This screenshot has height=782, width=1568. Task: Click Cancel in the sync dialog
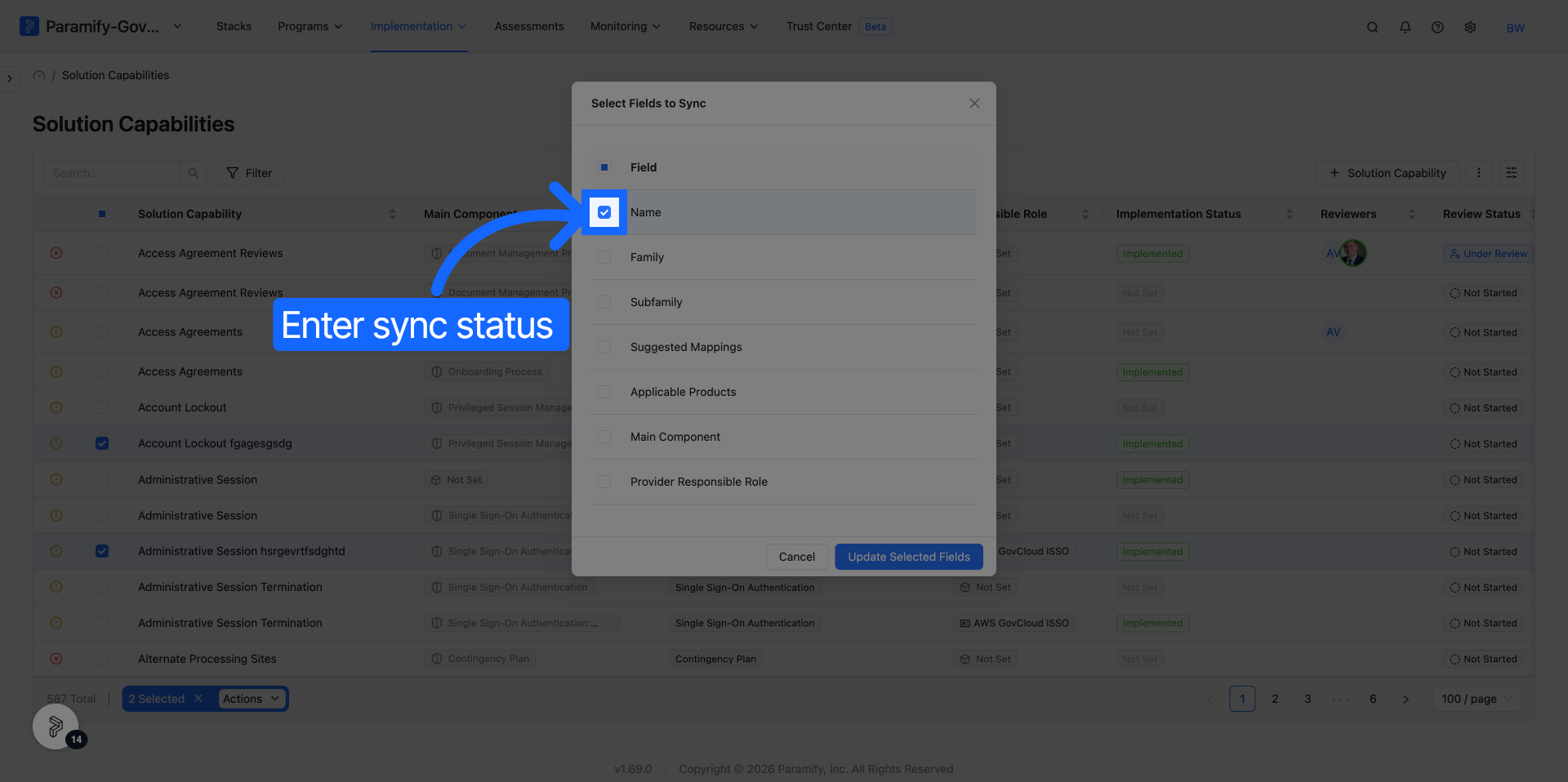click(x=797, y=557)
